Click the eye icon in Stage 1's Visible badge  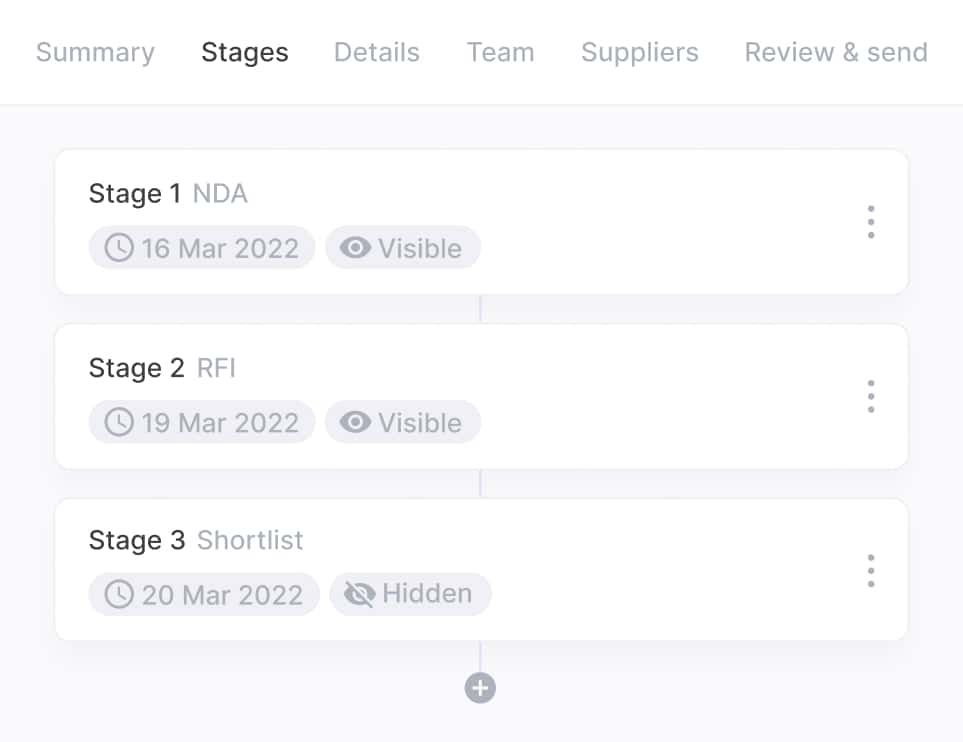[357, 248]
